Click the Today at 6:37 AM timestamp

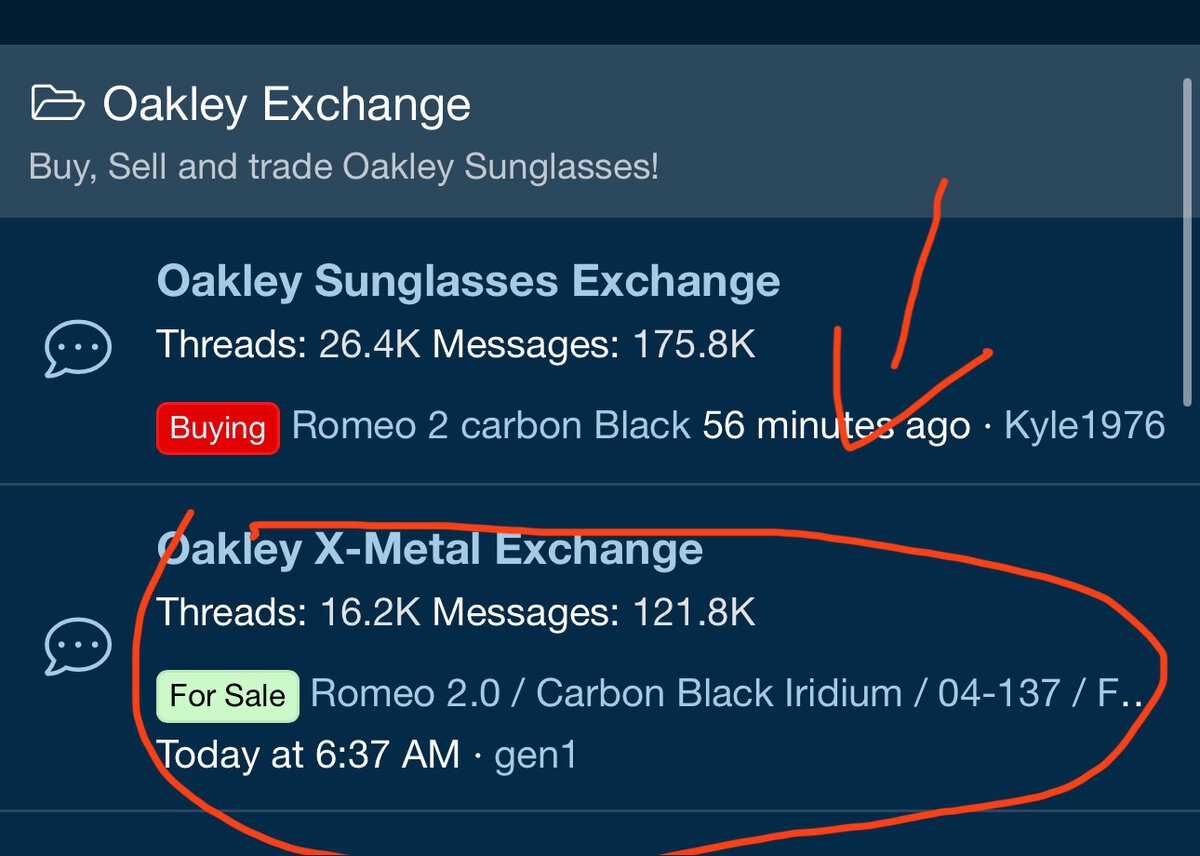tap(308, 753)
